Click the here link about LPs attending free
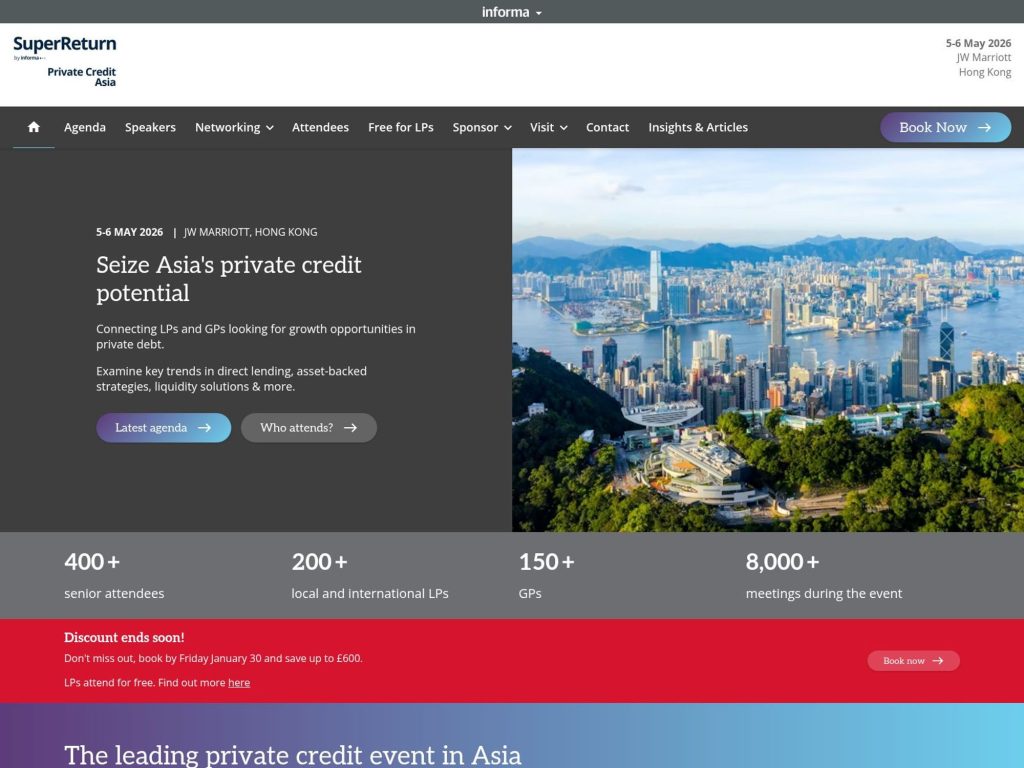 [x=239, y=683]
